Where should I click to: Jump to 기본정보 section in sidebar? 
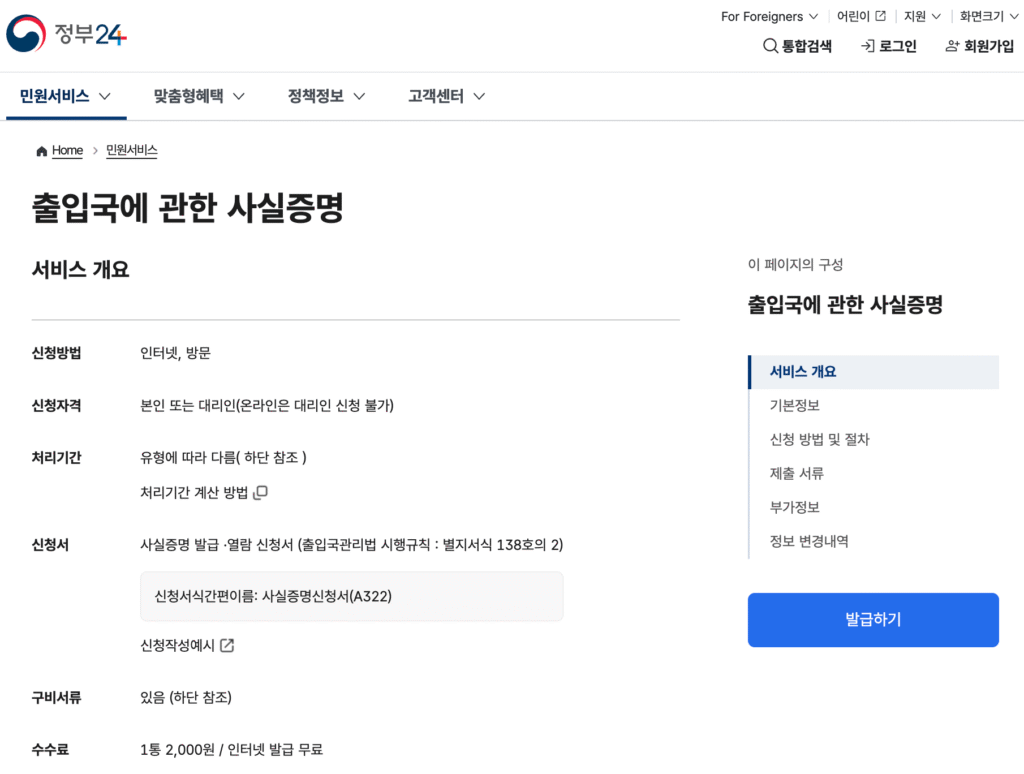coord(795,405)
